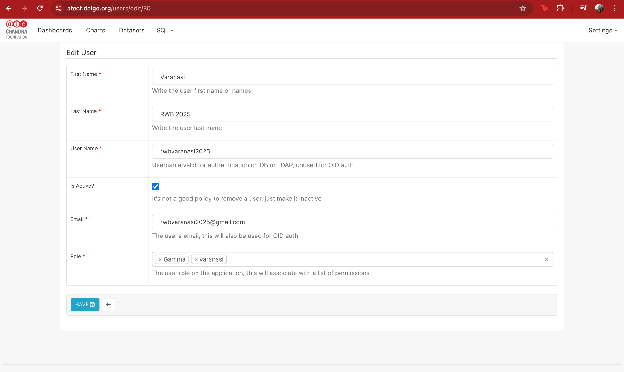Bookmark this page with the star
This screenshot has height=372, width=624.
(x=523, y=8)
